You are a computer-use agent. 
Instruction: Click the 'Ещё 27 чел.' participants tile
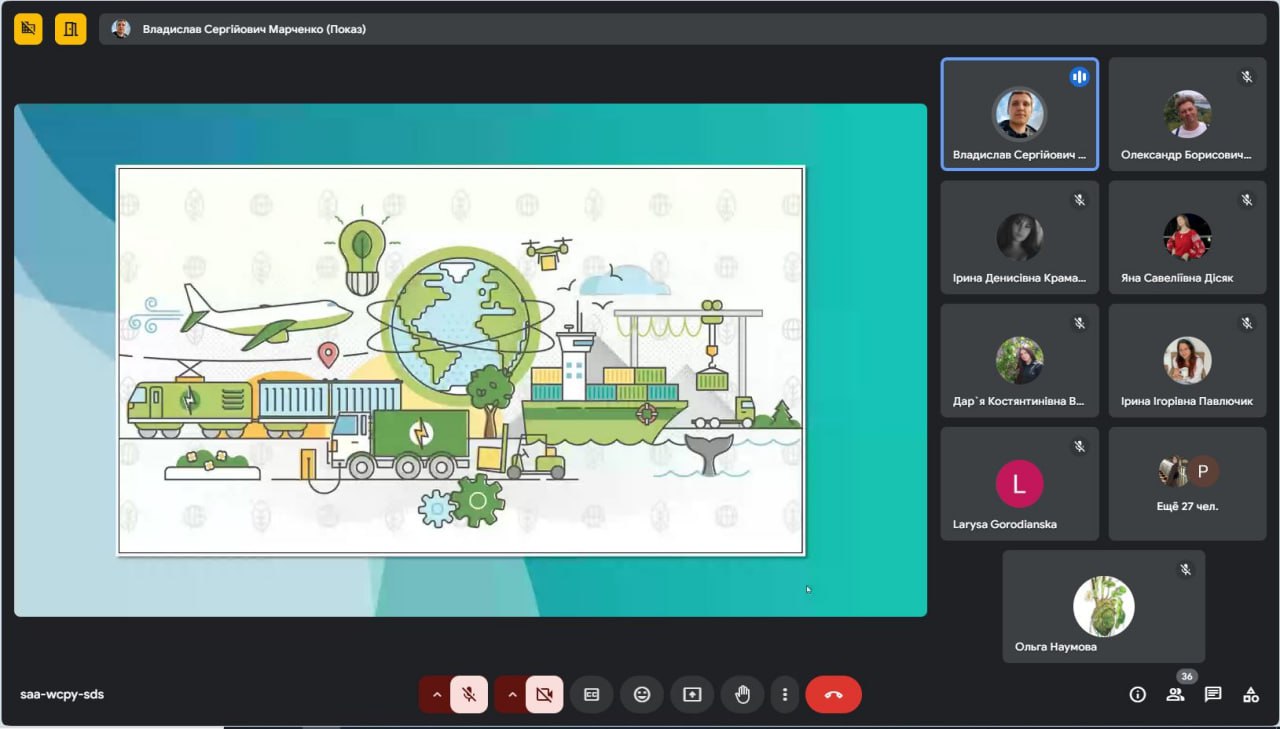tap(1187, 484)
